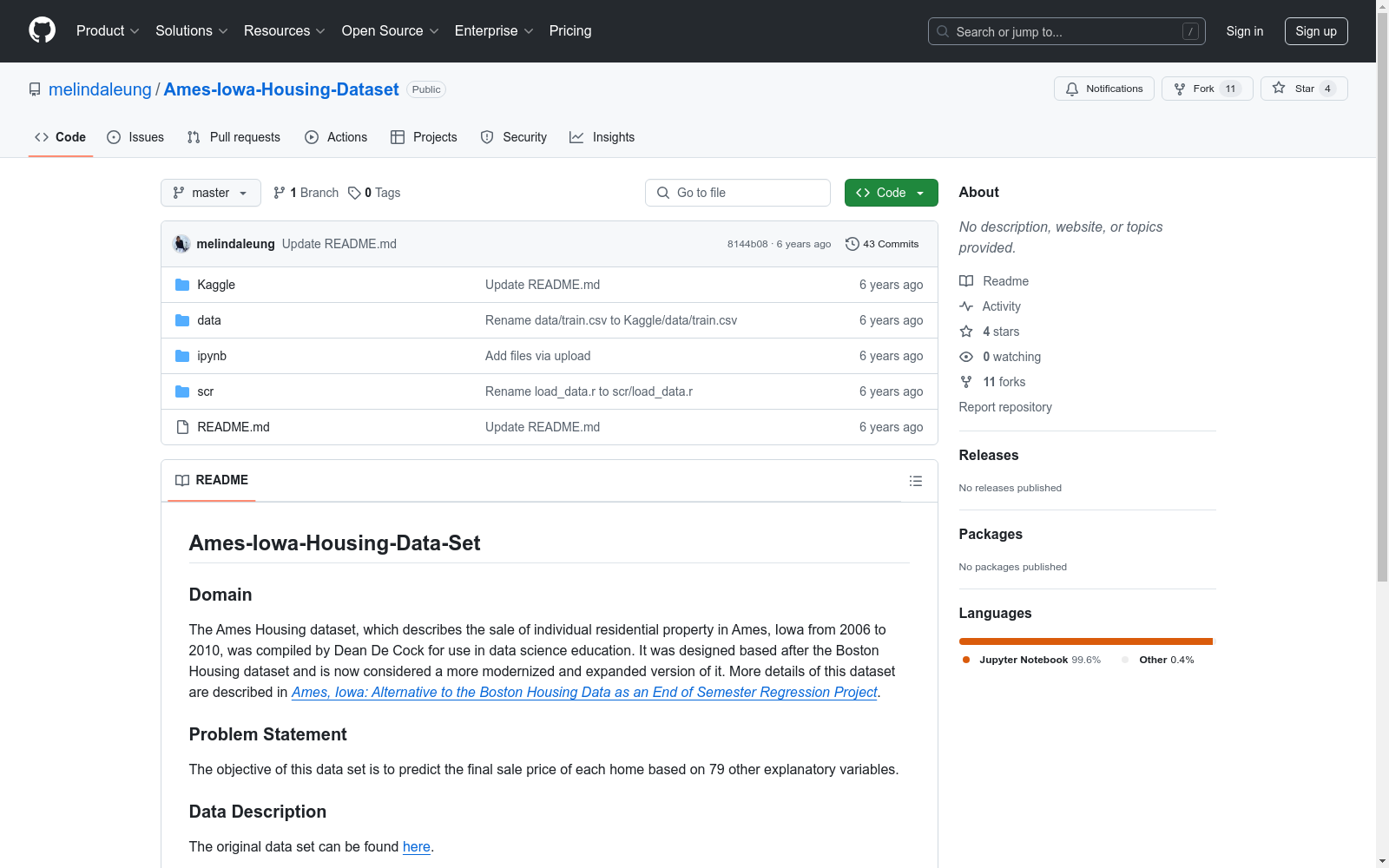Expand the Solutions menu

click(x=191, y=31)
